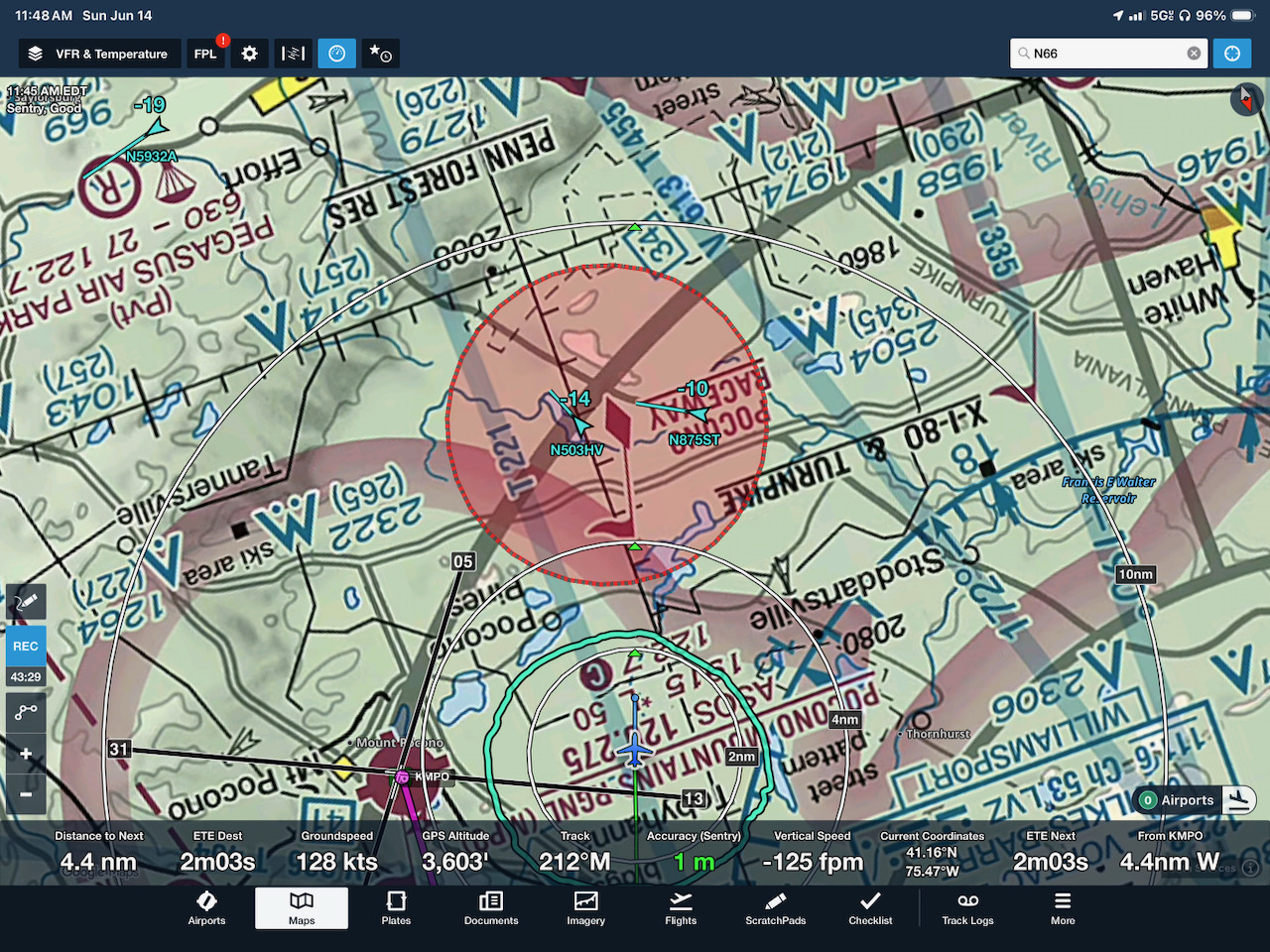This screenshot has width=1270, height=952.
Task: Toggle the REC track log recording
Action: pyautogui.click(x=26, y=646)
